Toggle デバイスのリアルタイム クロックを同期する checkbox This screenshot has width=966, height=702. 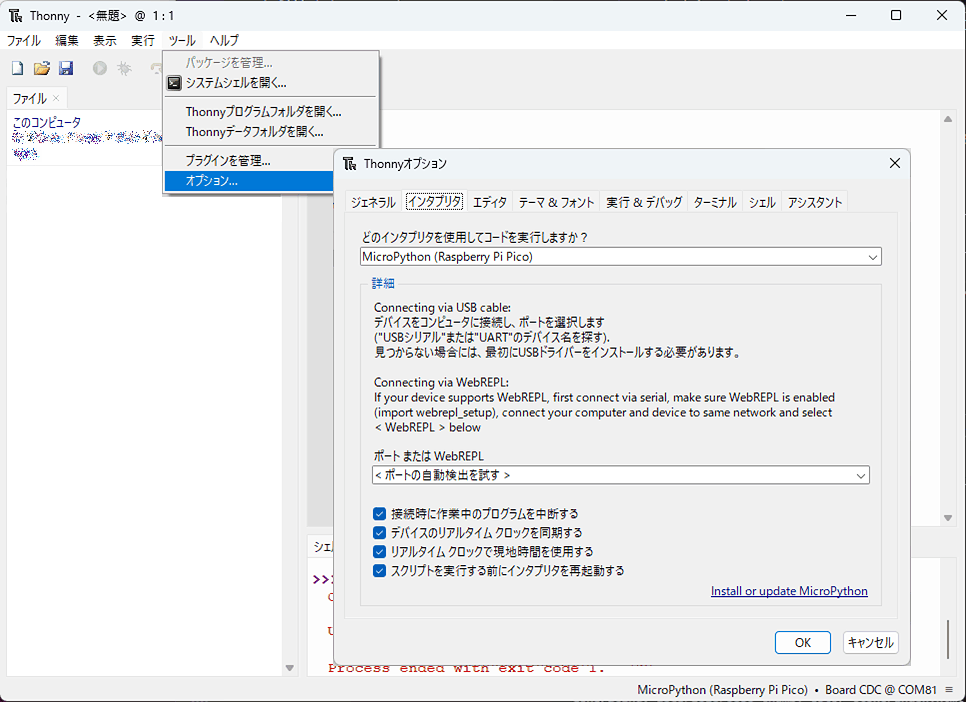tap(380, 533)
